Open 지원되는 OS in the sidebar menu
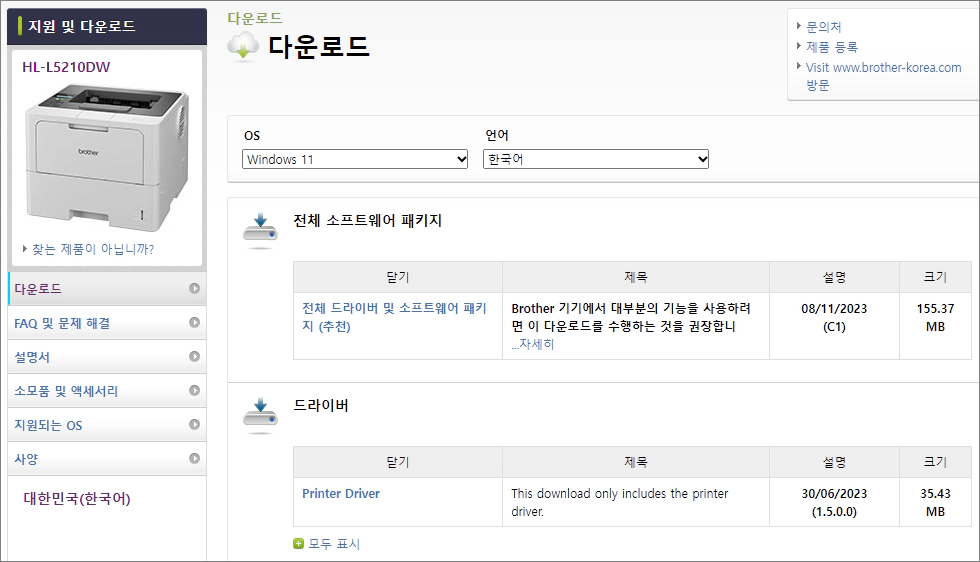Screen dimensions: 980x562 [x=107, y=425]
